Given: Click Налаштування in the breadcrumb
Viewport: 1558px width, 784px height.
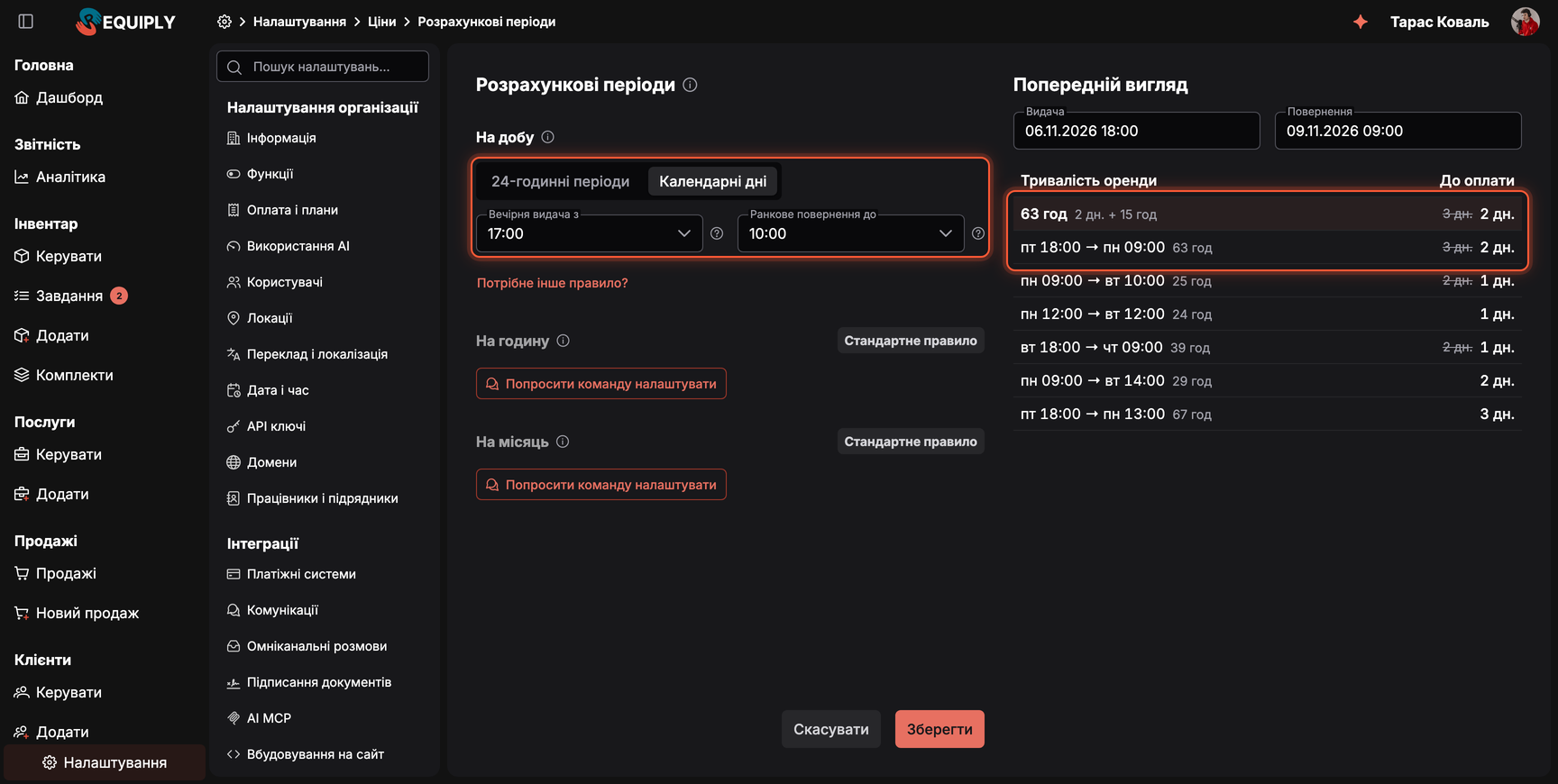Looking at the screenshot, I should coord(299,22).
